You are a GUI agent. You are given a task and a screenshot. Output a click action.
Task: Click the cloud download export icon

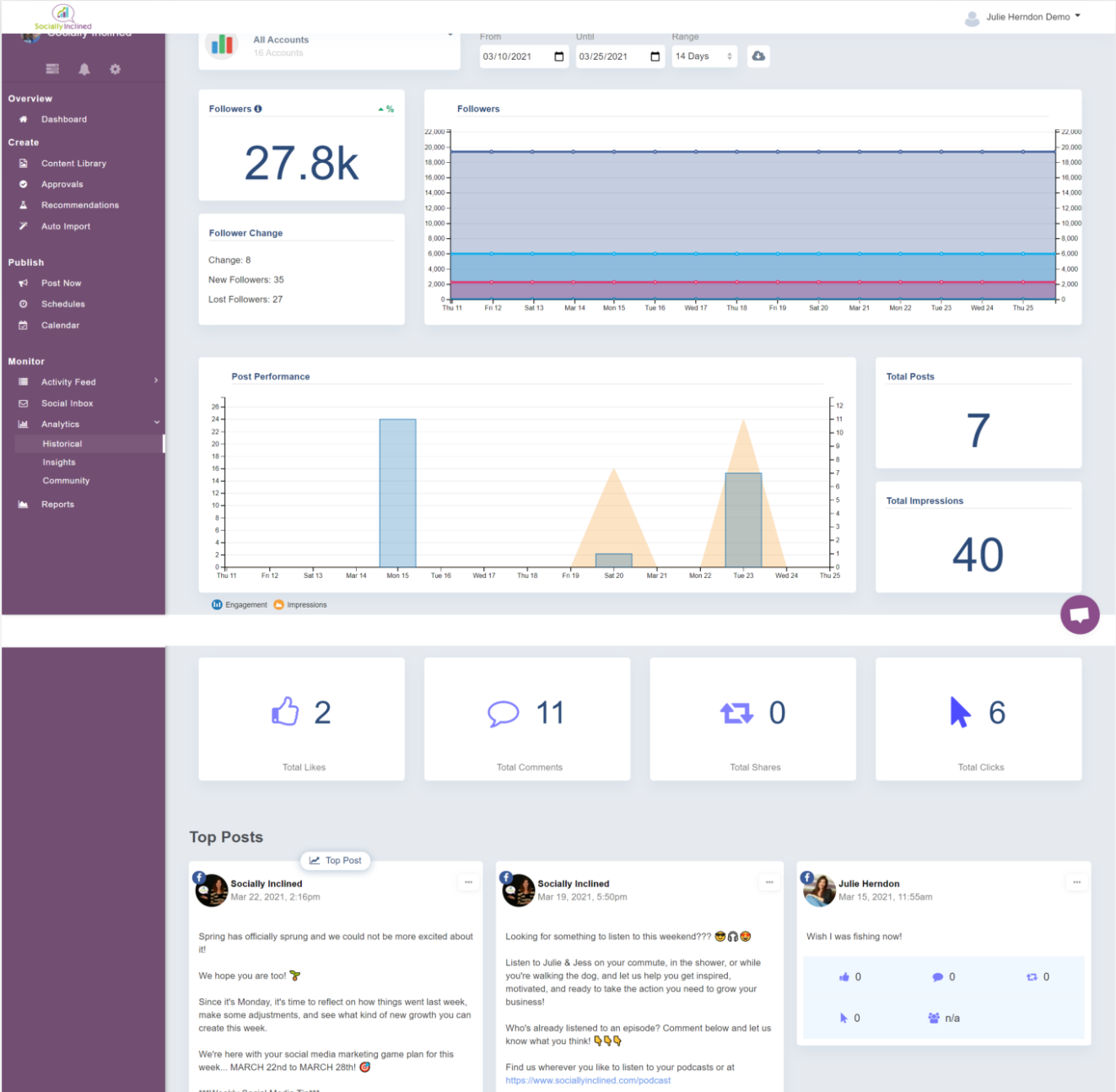pyautogui.click(x=758, y=56)
